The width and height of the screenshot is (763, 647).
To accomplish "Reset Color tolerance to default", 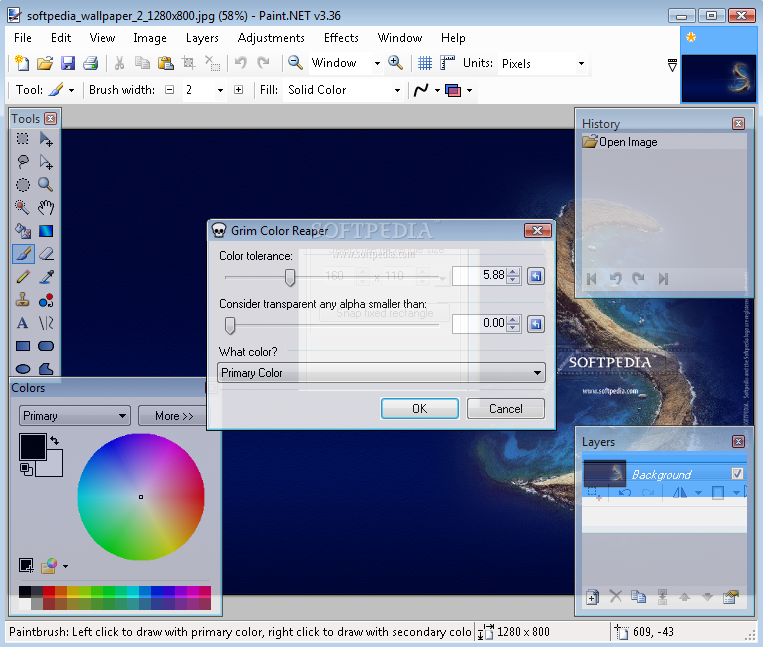I will [536, 276].
